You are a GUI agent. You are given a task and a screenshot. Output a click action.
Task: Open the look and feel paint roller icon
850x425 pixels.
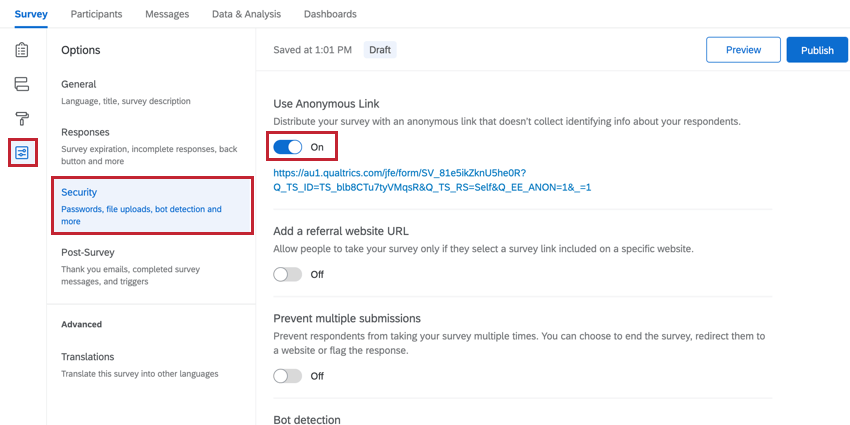pos(22,118)
